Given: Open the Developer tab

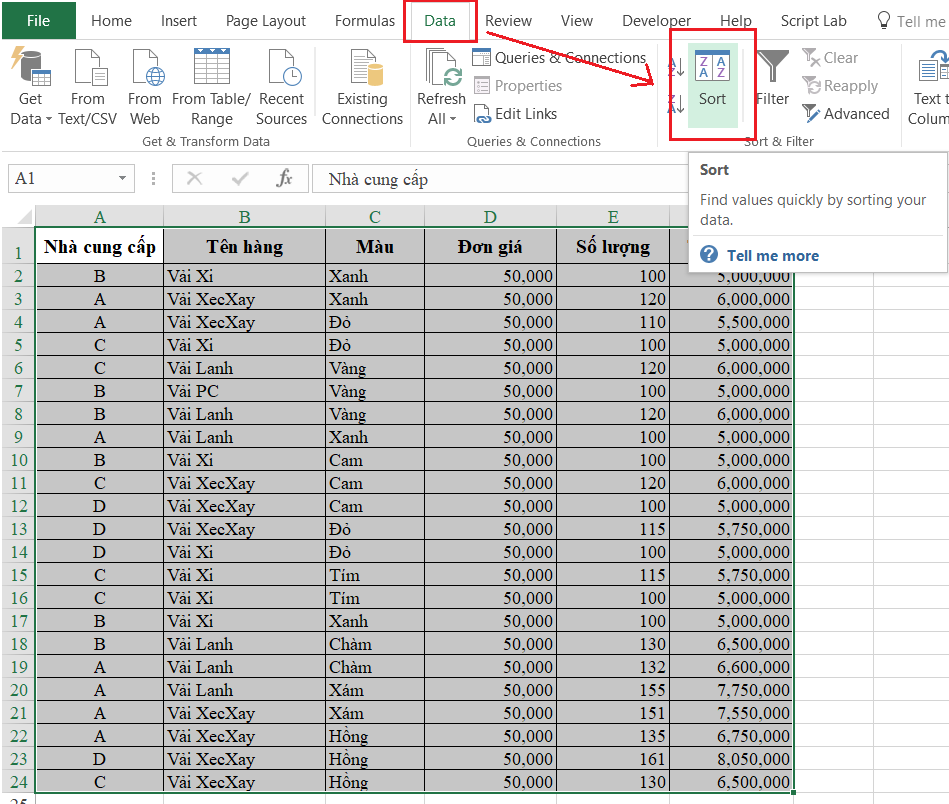Looking at the screenshot, I should [x=656, y=20].
